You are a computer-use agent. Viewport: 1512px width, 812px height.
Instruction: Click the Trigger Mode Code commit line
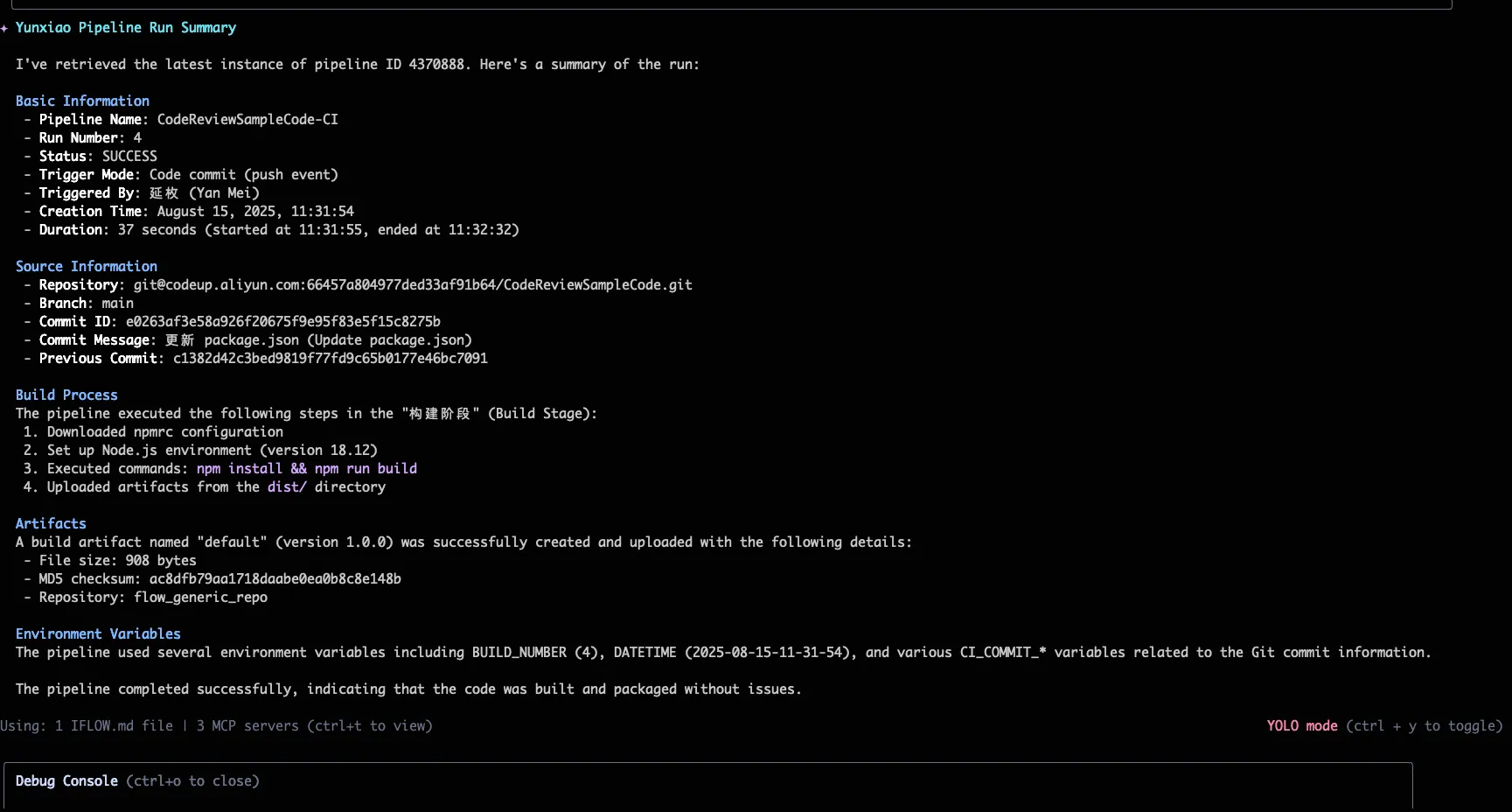tap(181, 174)
